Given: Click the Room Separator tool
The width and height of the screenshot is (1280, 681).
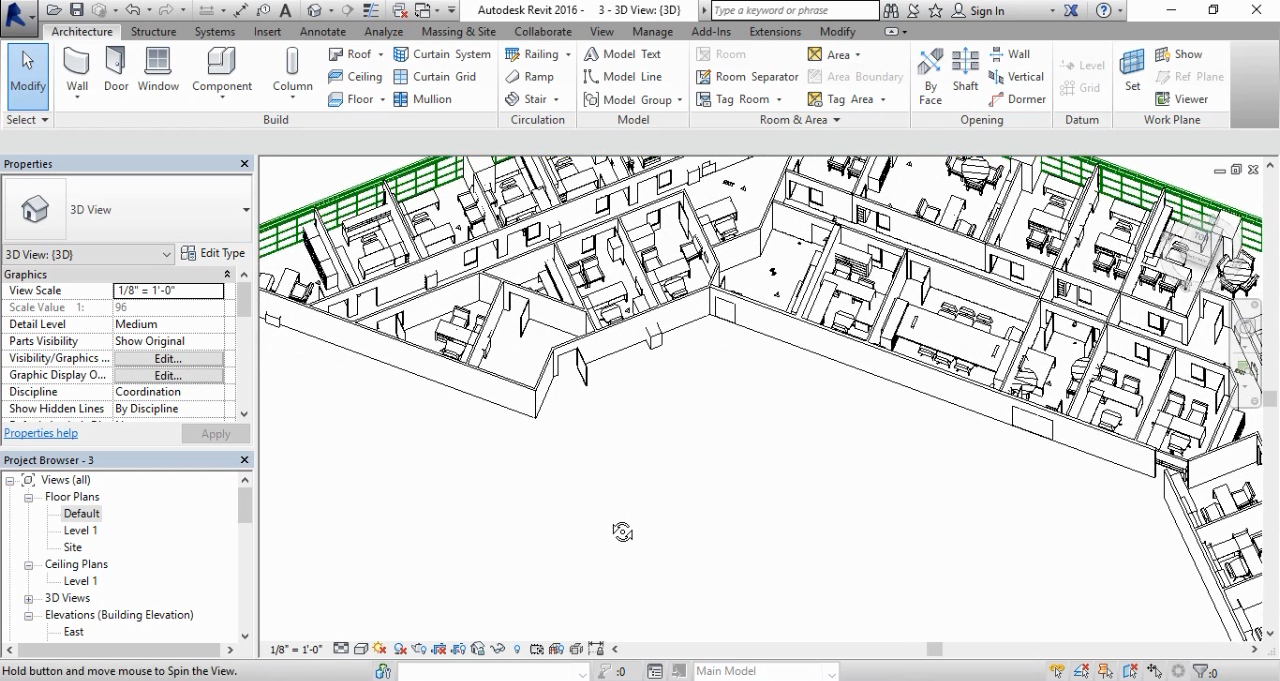Looking at the screenshot, I should coord(747,76).
